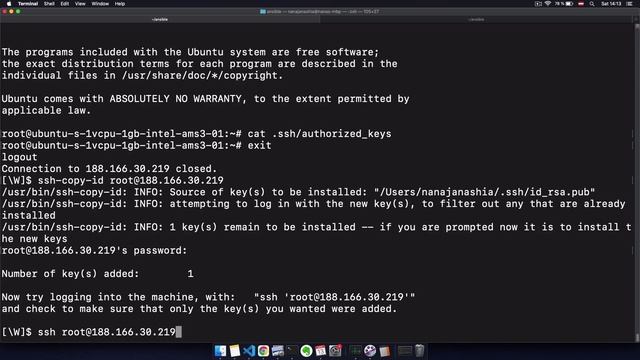Open the Help menu
Screen dimensions: 640x360
point(120,4)
